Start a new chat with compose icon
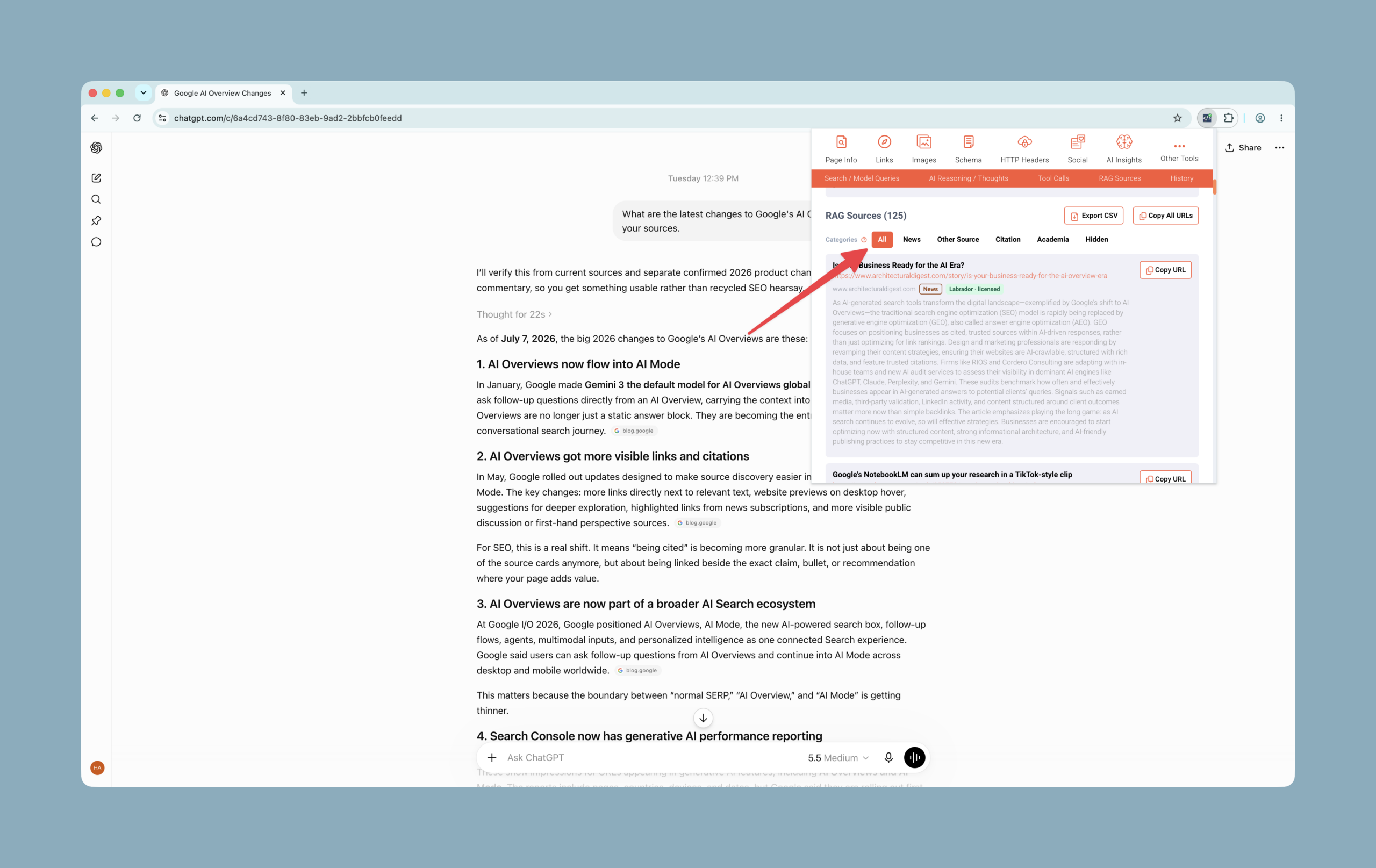 [x=96, y=178]
